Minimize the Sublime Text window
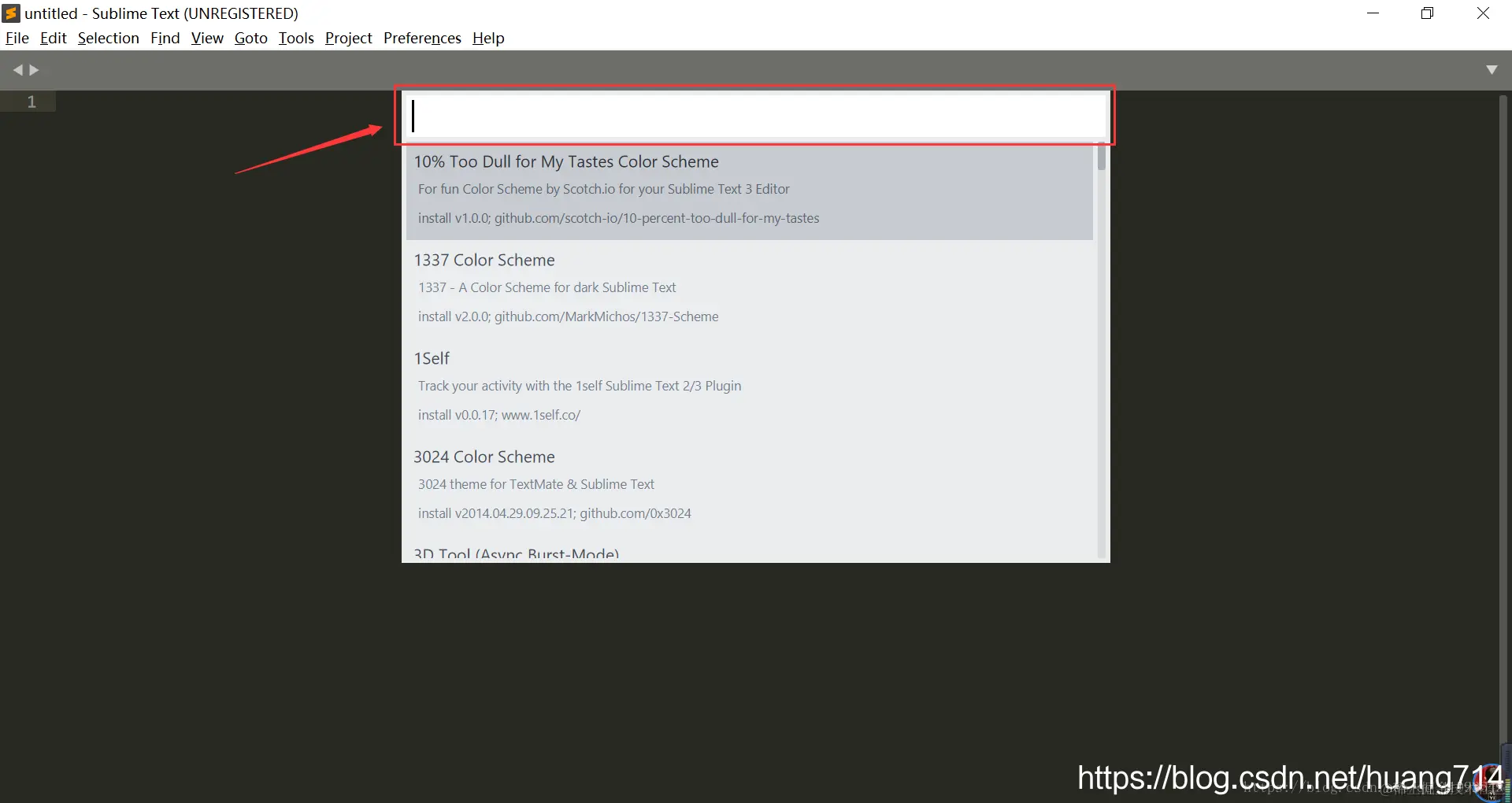The height and width of the screenshot is (803, 1512). (1373, 13)
